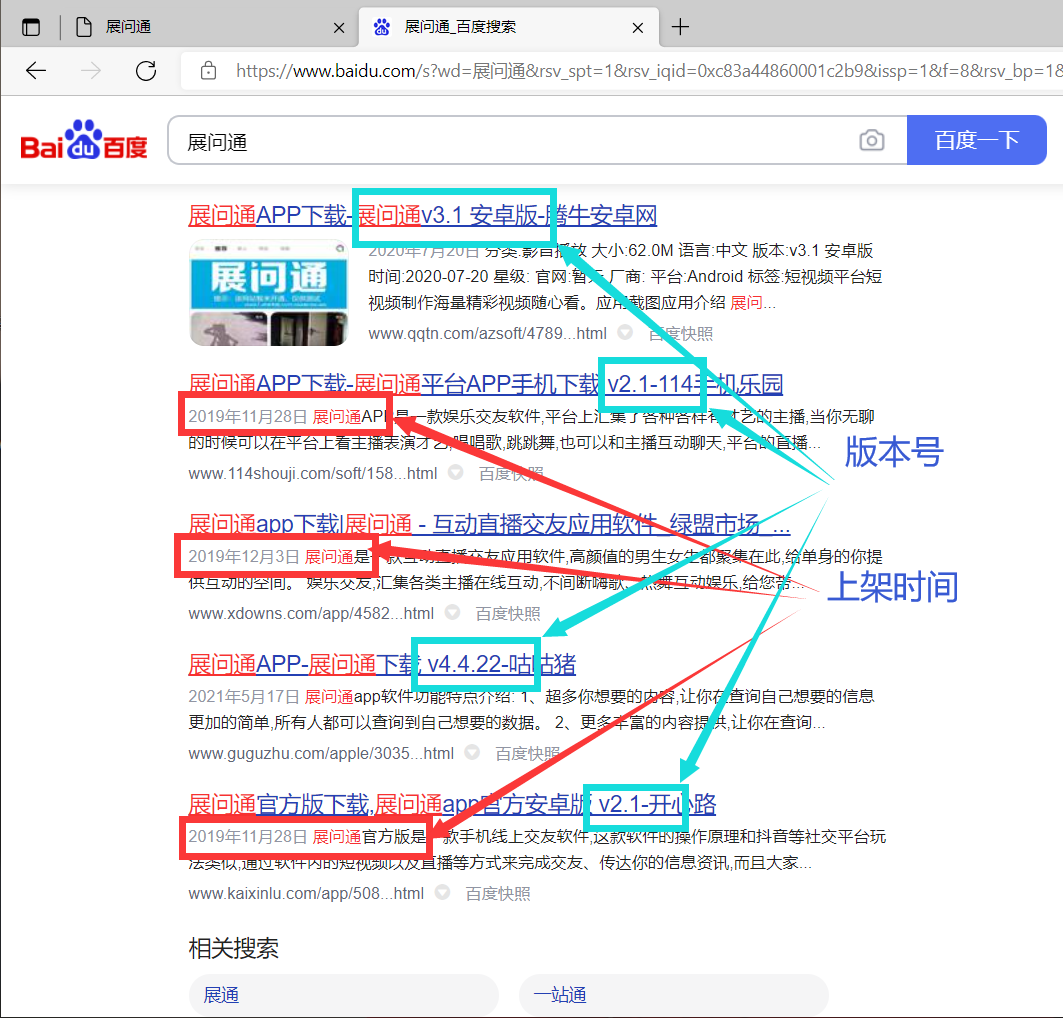
Task: Click the date text 2021年5月17日
Action: coord(244,696)
